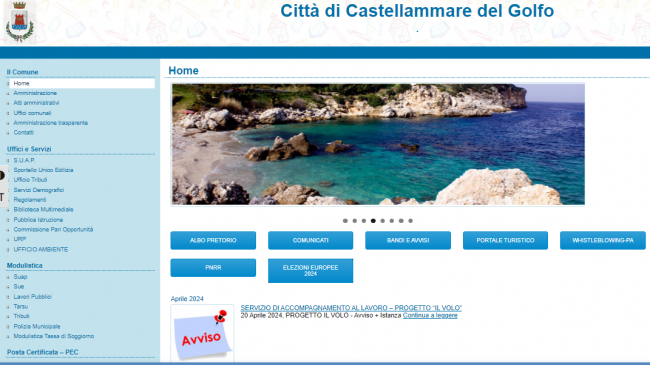The width and height of the screenshot is (650, 365).
Task: Open Polizia Municipale forms
Action: [36, 326]
